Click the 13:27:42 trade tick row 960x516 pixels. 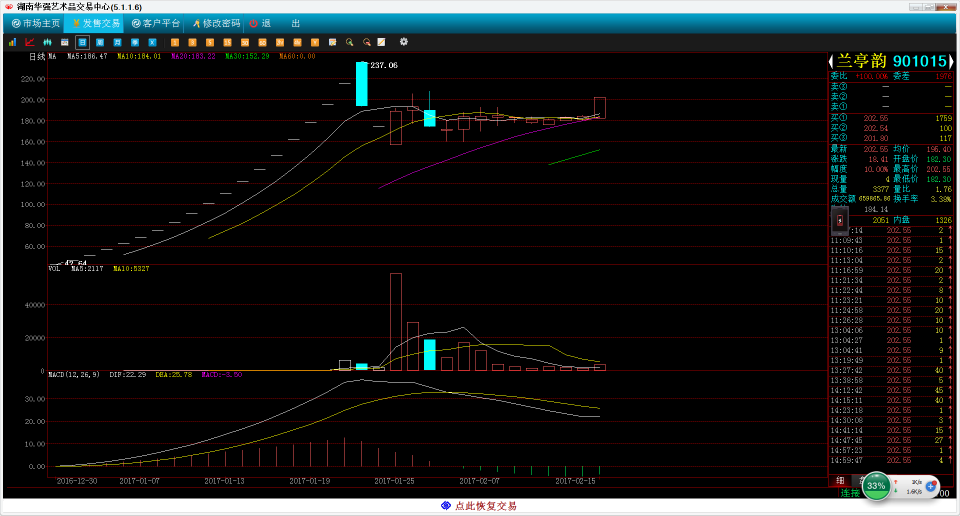pos(891,370)
